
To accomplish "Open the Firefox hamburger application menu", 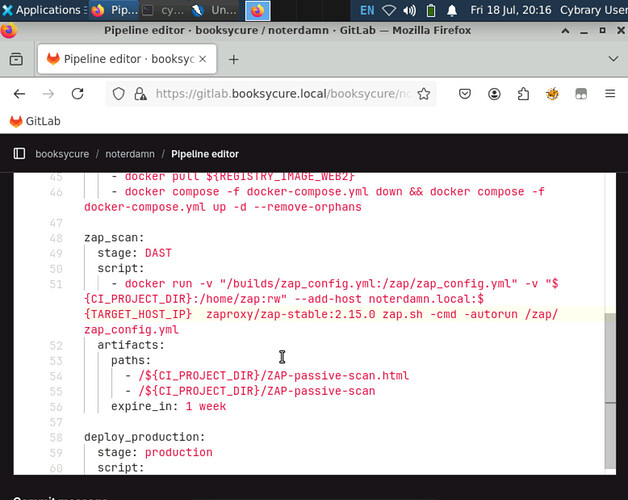I will (x=610, y=94).
